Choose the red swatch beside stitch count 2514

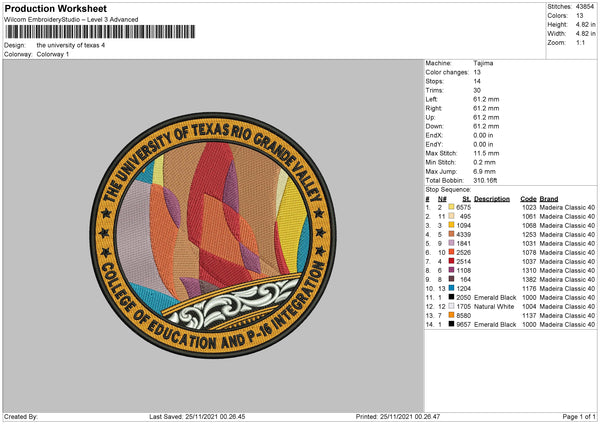click(451, 261)
